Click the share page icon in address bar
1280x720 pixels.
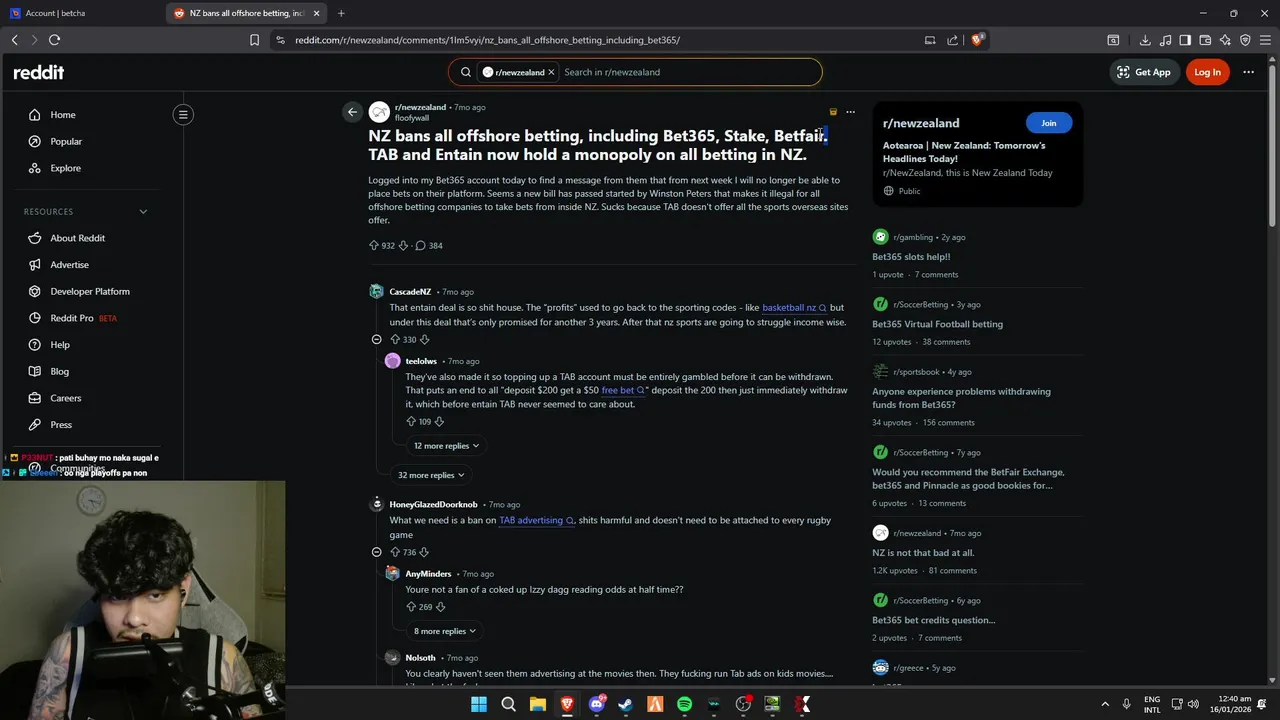pyautogui.click(x=952, y=40)
